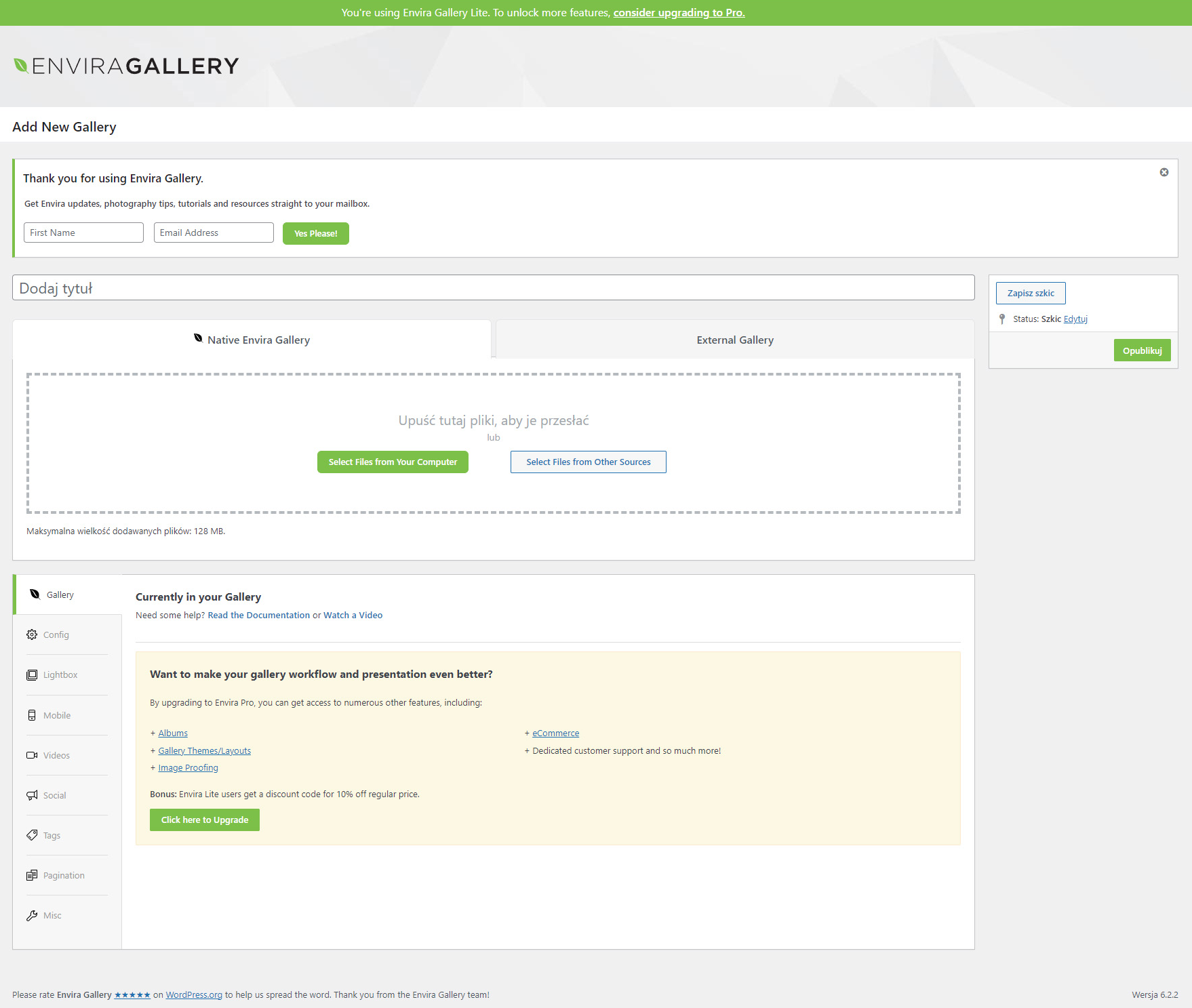Open the Config settings tab

click(x=67, y=634)
